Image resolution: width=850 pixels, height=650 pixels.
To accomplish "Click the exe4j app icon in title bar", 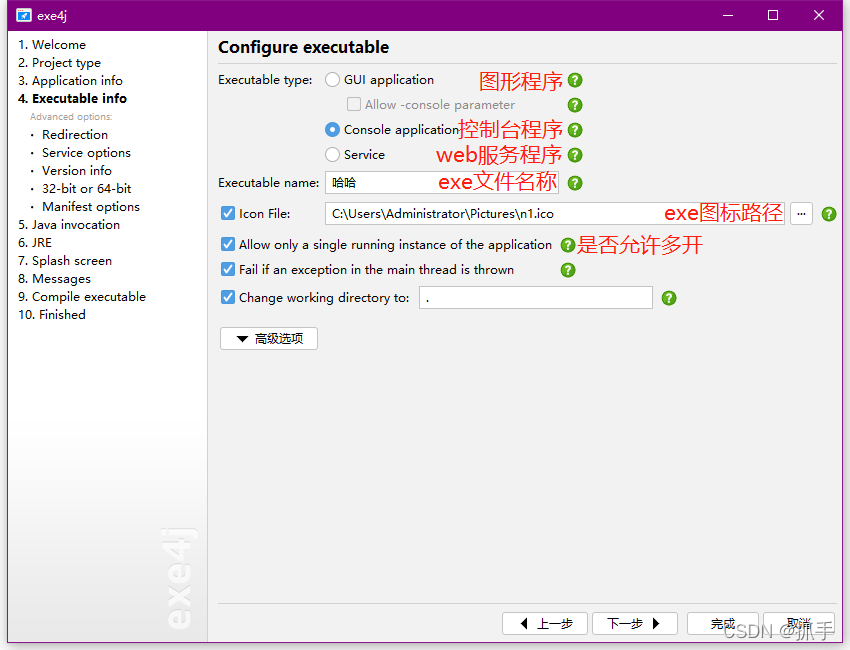I will [23, 15].
